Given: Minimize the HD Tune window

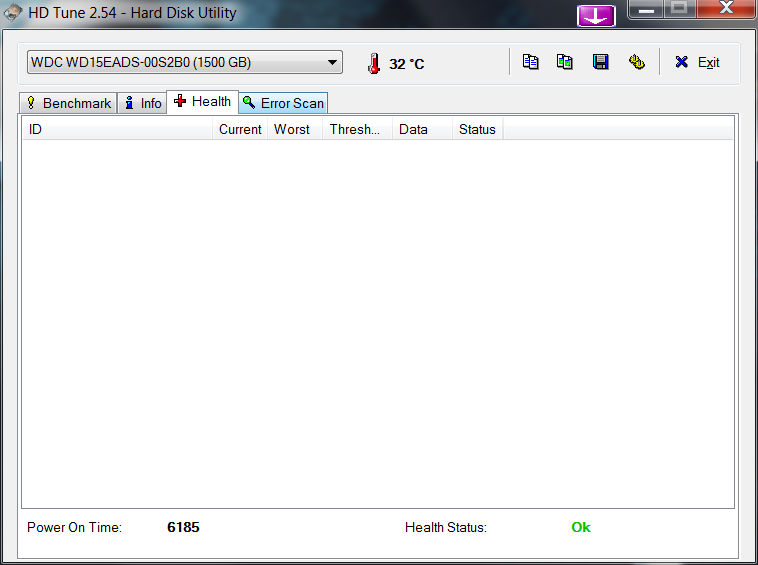Looking at the screenshot, I should (646, 9).
